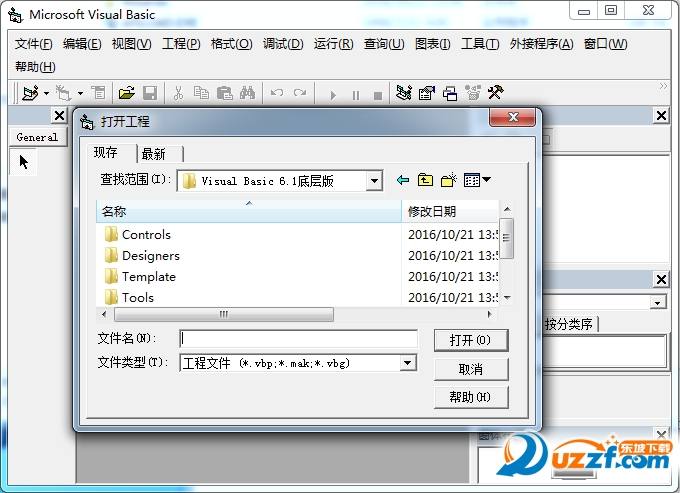The image size is (680, 493).
Task: Click the 打开(O) button
Action: (x=471, y=340)
